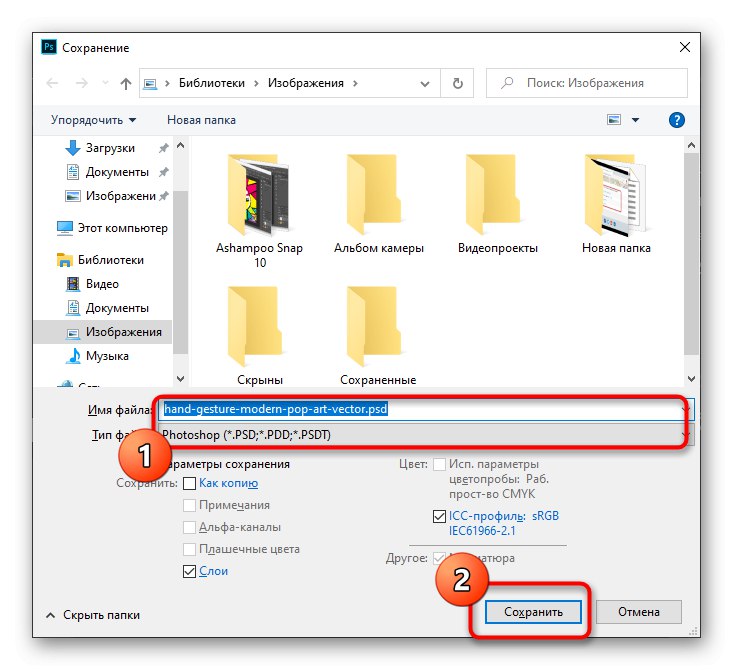Click the Сохранить button
The image size is (733, 670).
[x=533, y=612]
